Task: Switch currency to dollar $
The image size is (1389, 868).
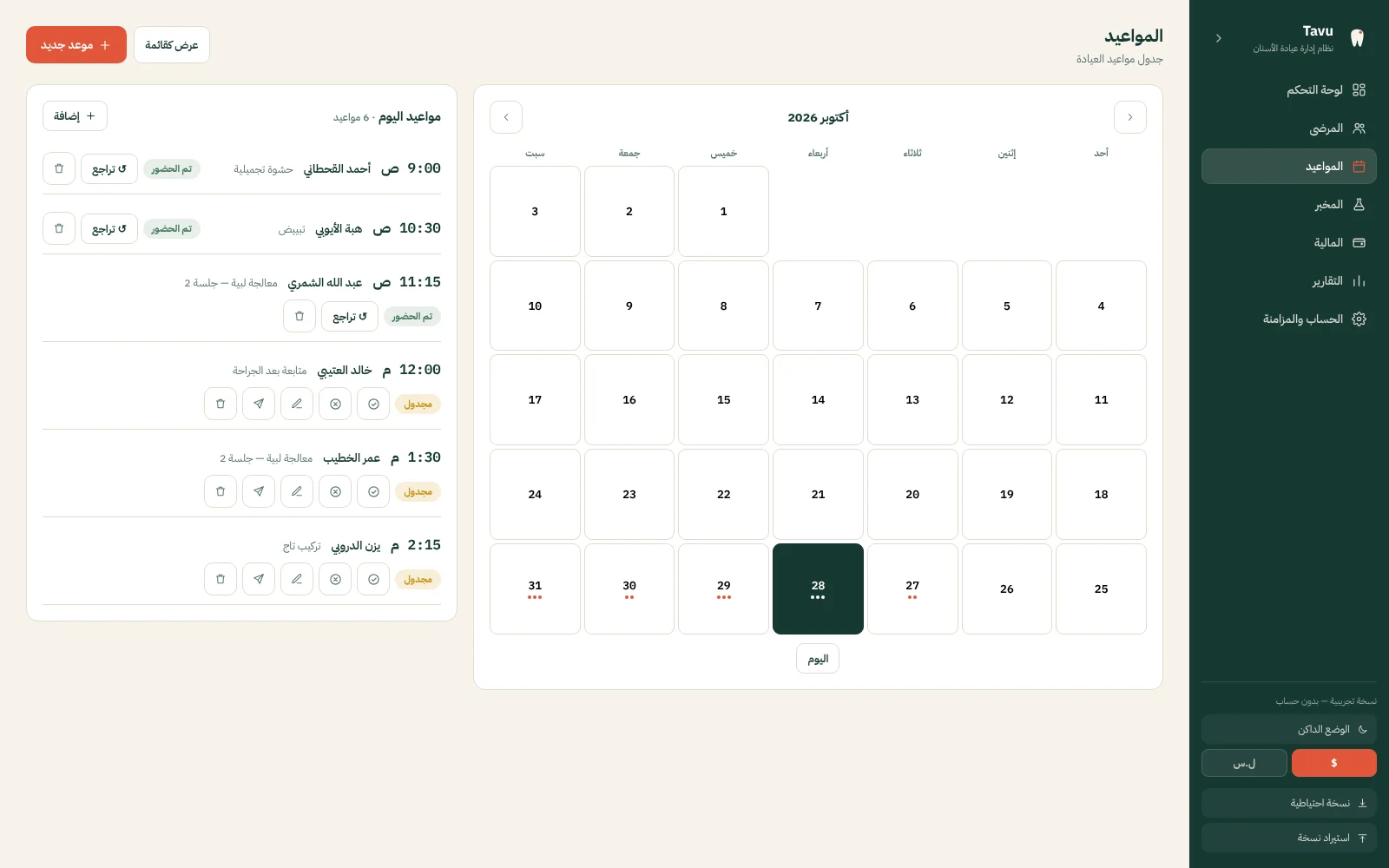Action: click(1334, 763)
